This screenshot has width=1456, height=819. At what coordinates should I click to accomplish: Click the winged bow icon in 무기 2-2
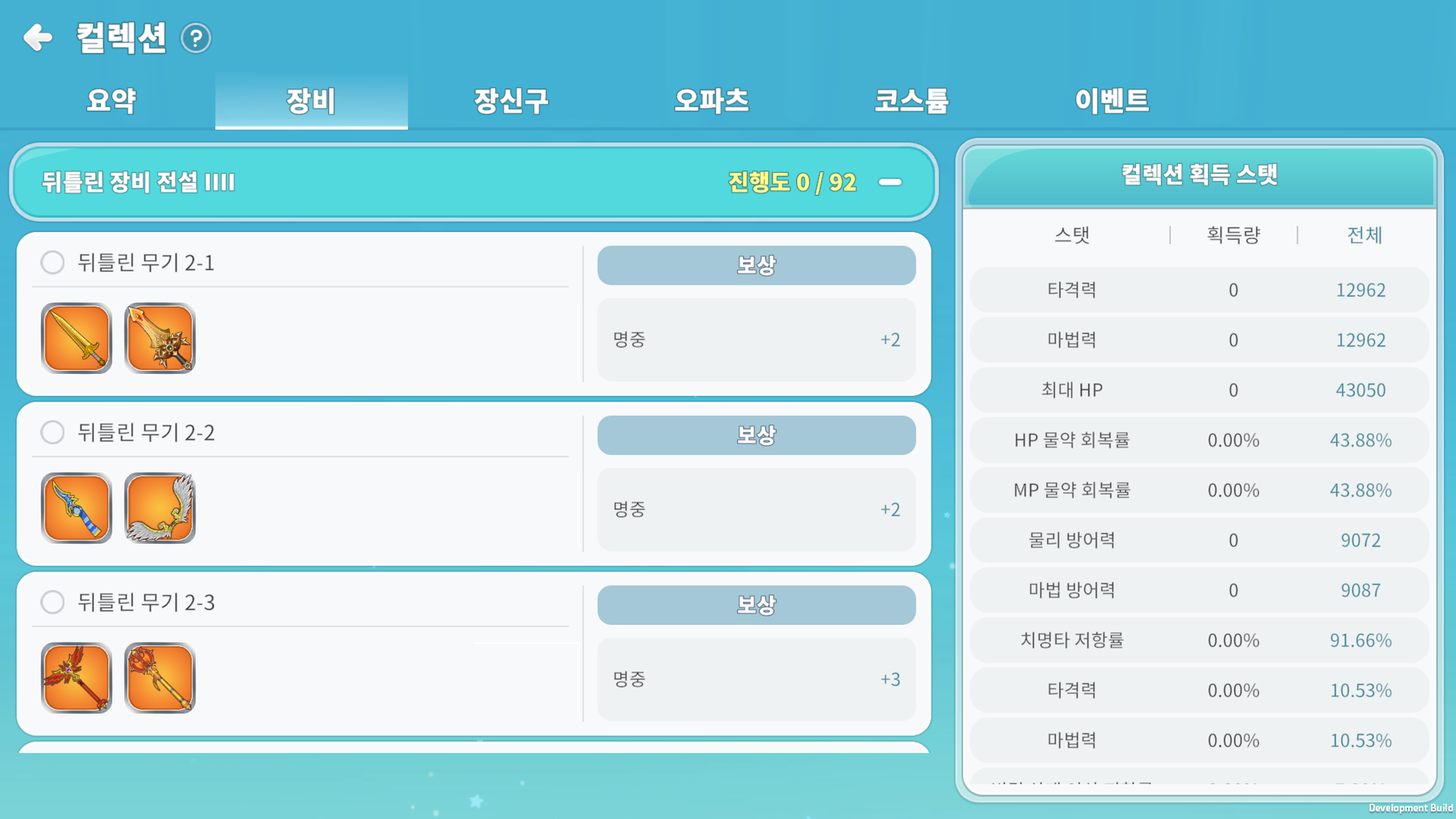point(160,508)
